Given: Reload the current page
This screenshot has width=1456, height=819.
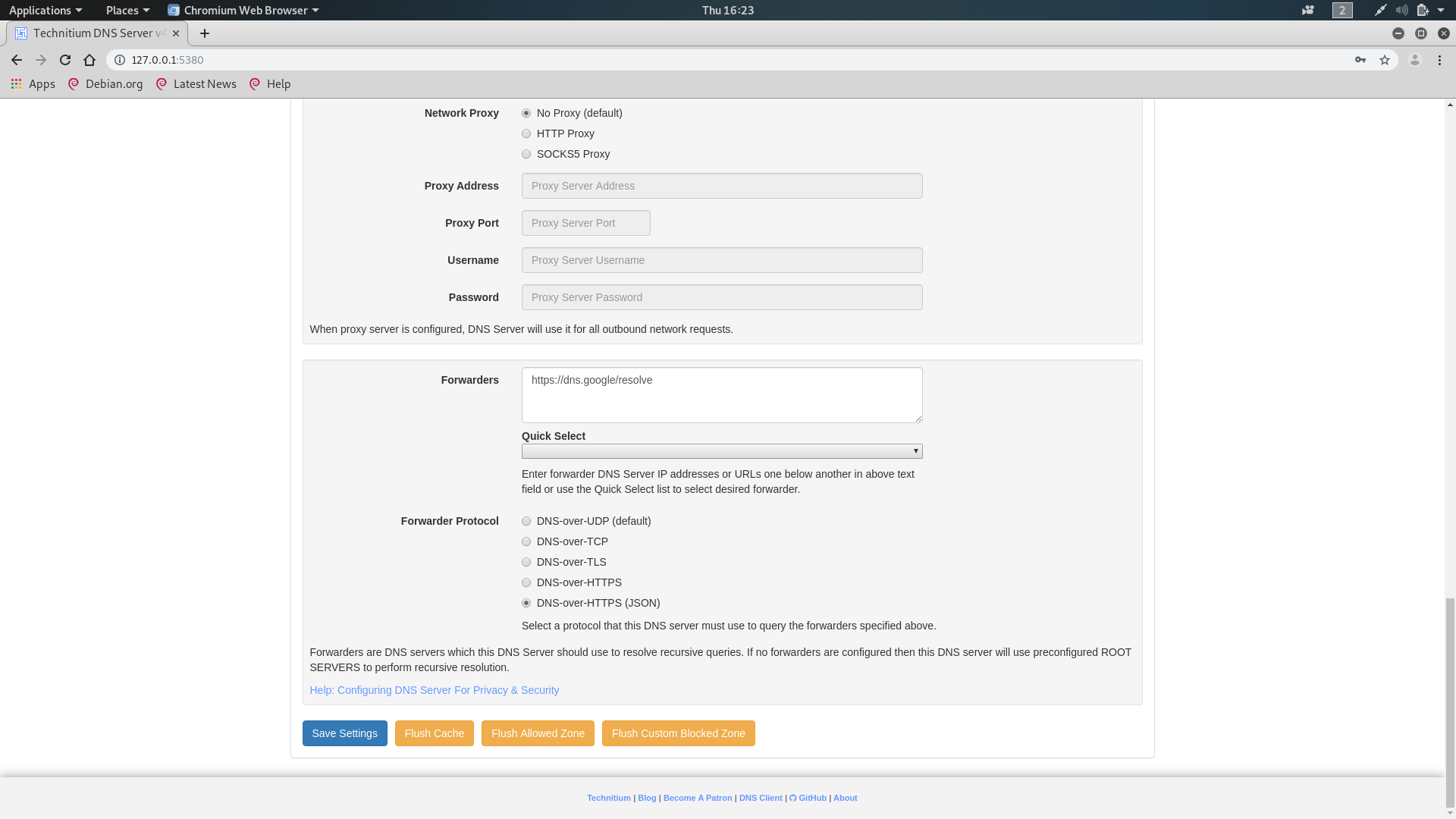Looking at the screenshot, I should [x=64, y=59].
